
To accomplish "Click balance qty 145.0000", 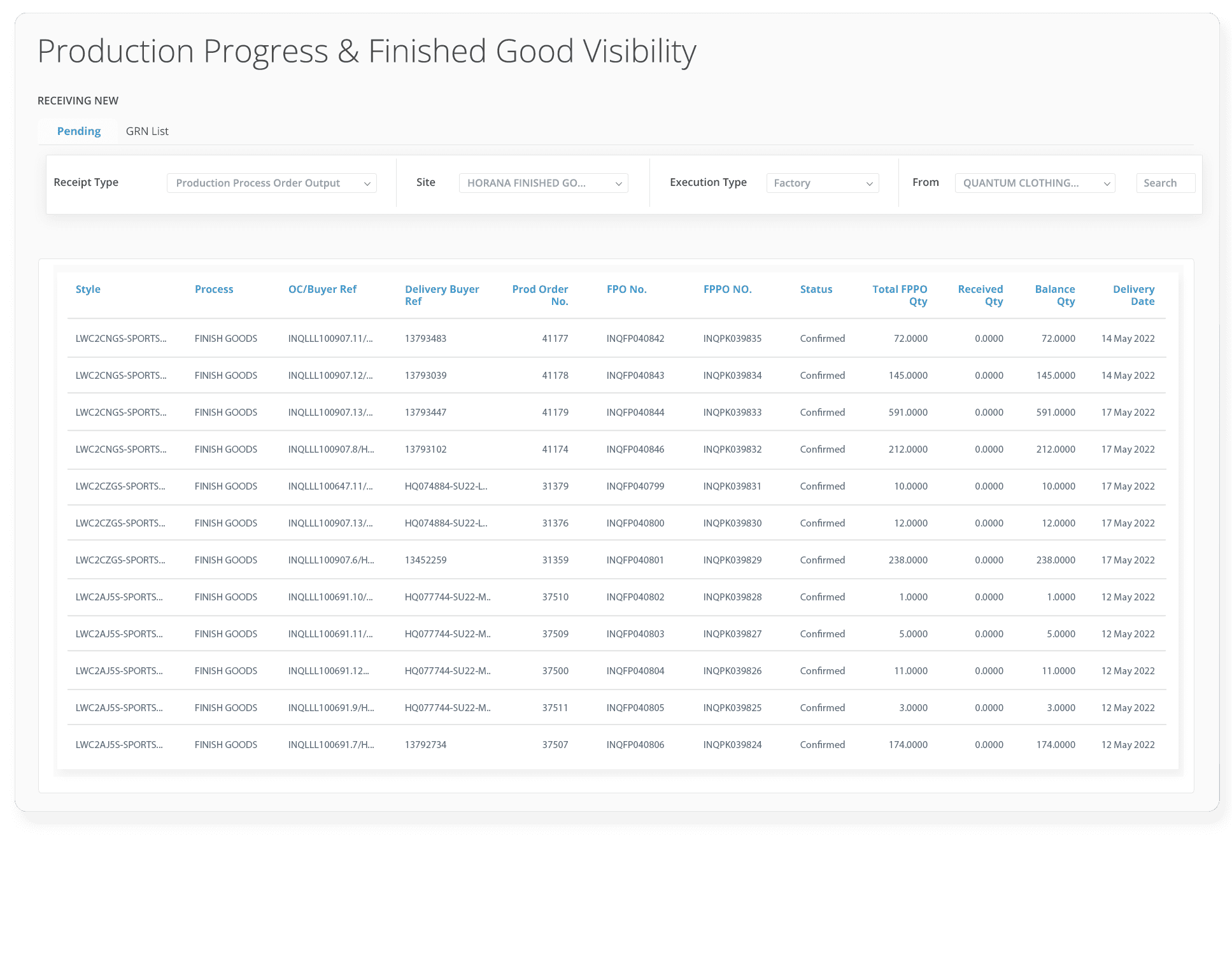I will point(1056,376).
